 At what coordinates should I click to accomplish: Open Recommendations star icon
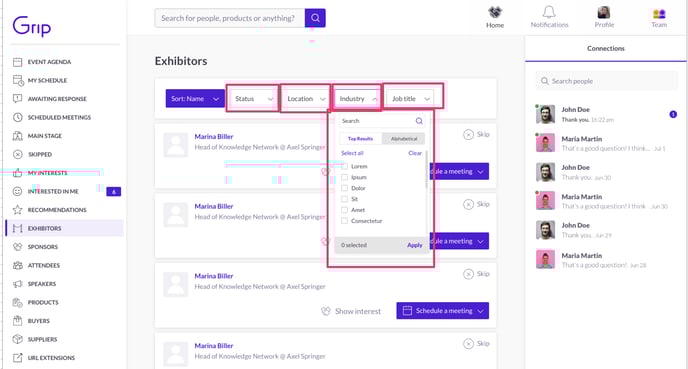[x=18, y=210]
